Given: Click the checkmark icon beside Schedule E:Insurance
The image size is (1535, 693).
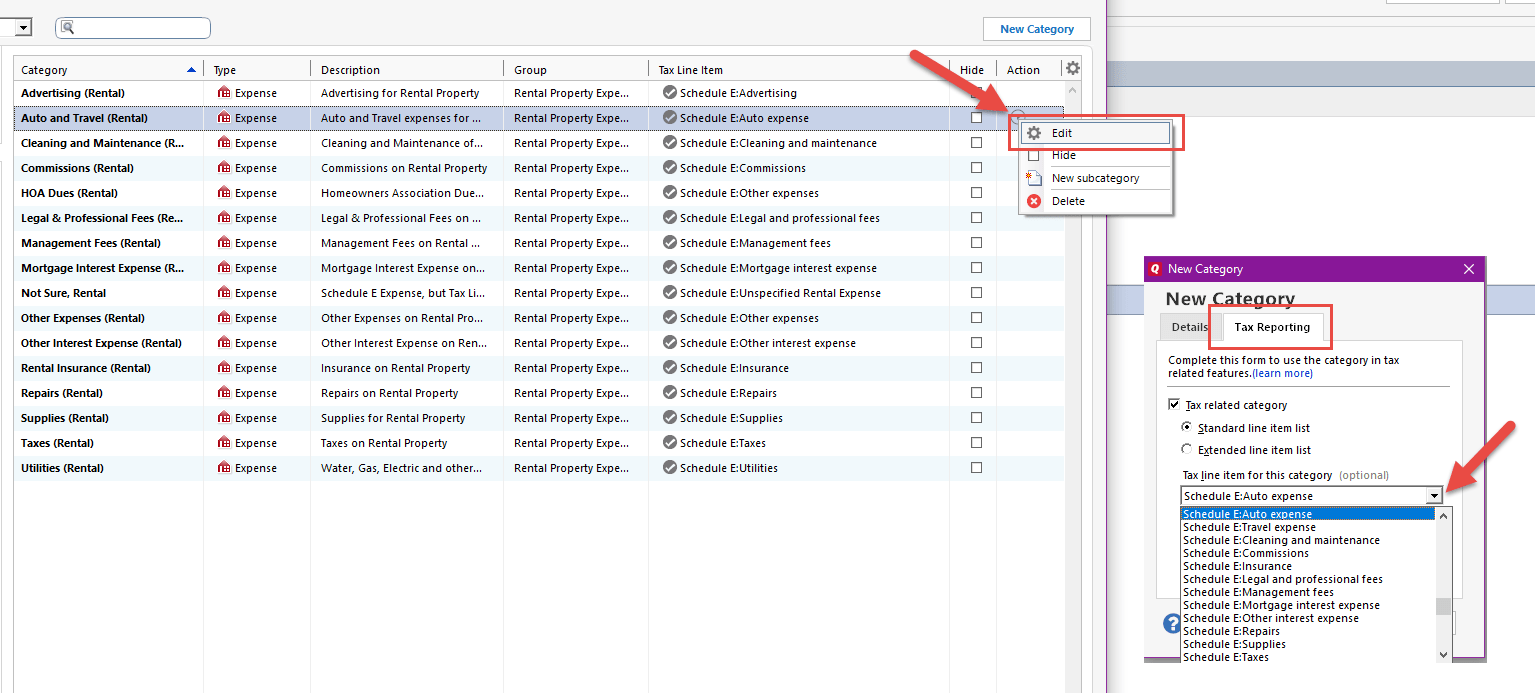Looking at the screenshot, I should pyautogui.click(x=669, y=368).
